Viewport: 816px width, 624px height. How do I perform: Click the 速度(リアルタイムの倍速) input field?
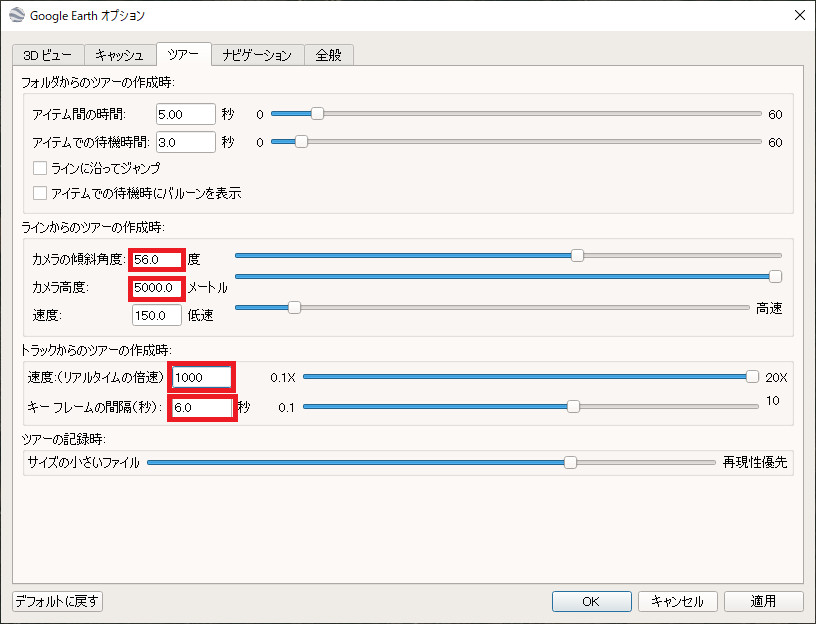coord(201,377)
